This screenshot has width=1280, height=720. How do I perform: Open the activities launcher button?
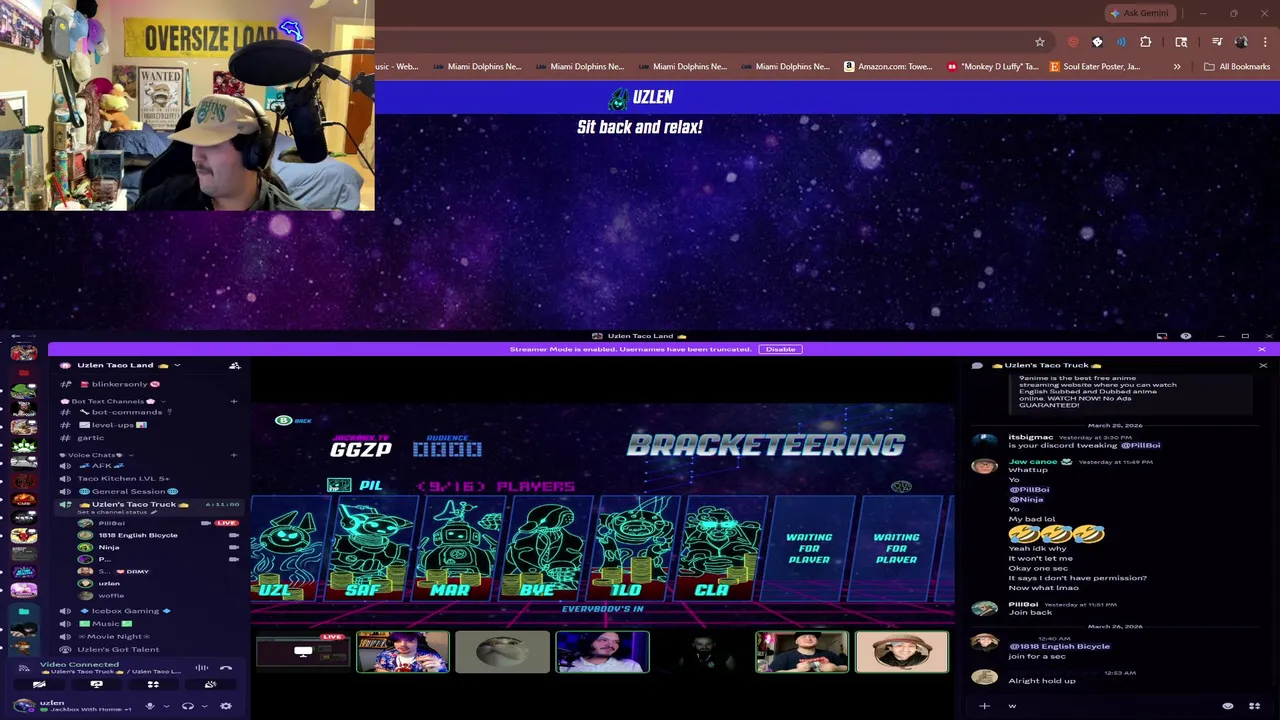click(153, 685)
